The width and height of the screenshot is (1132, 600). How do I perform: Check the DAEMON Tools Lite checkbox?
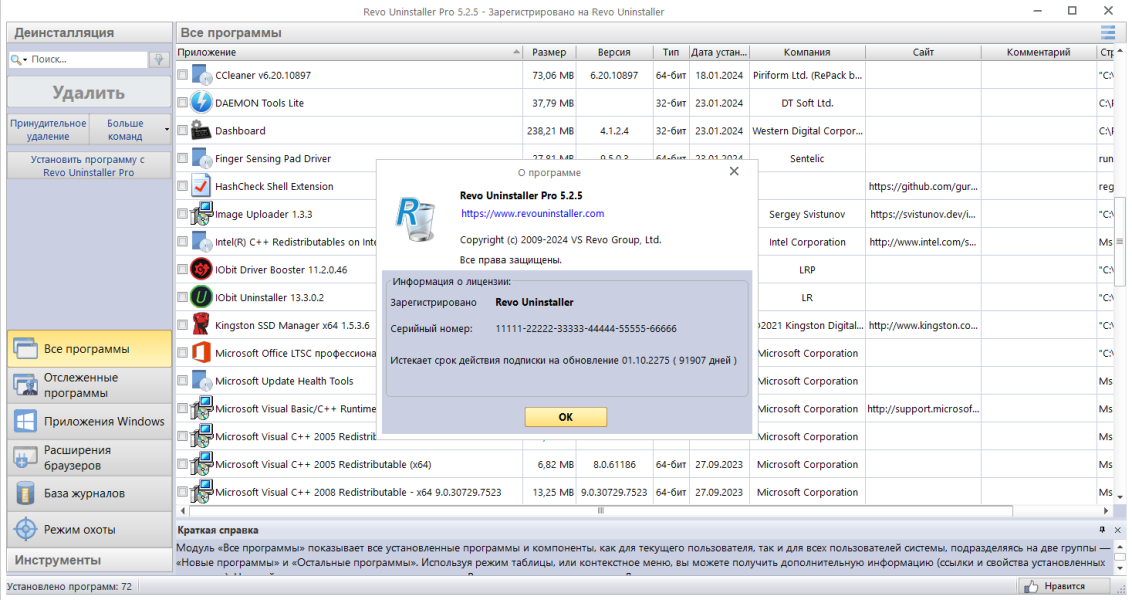(x=183, y=103)
